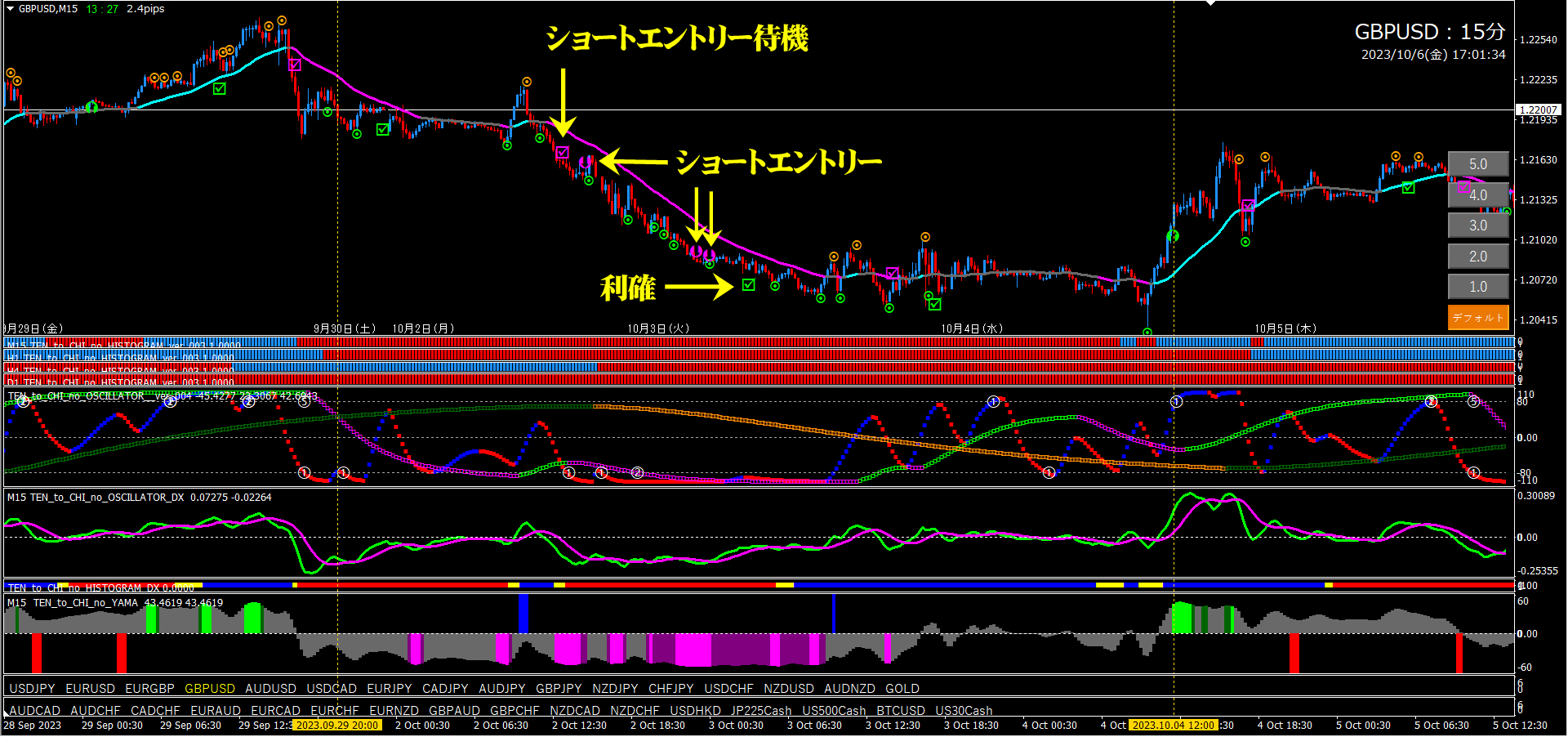Change symbol to USDCAD

point(332,689)
